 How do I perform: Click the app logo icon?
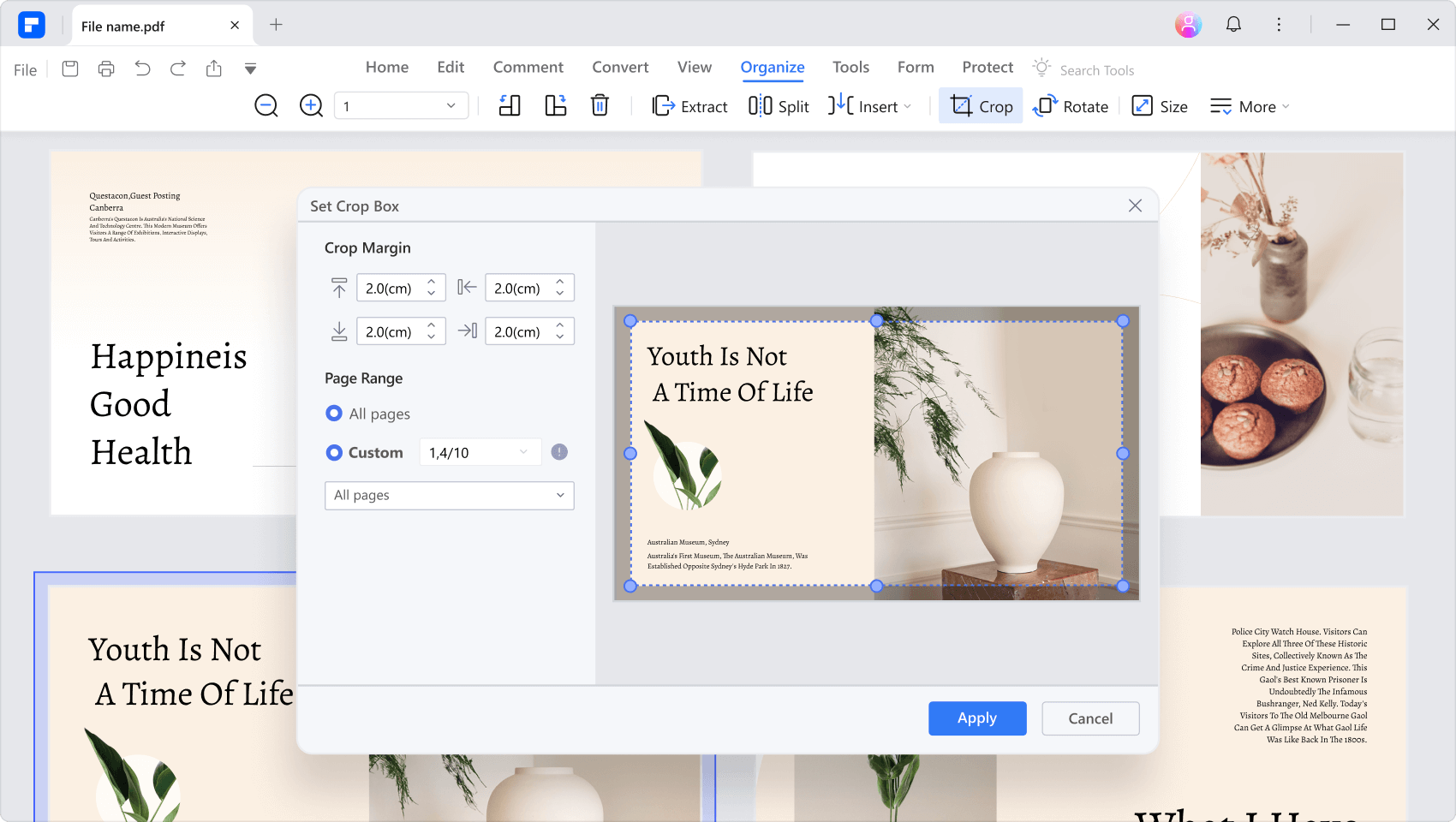click(32, 25)
